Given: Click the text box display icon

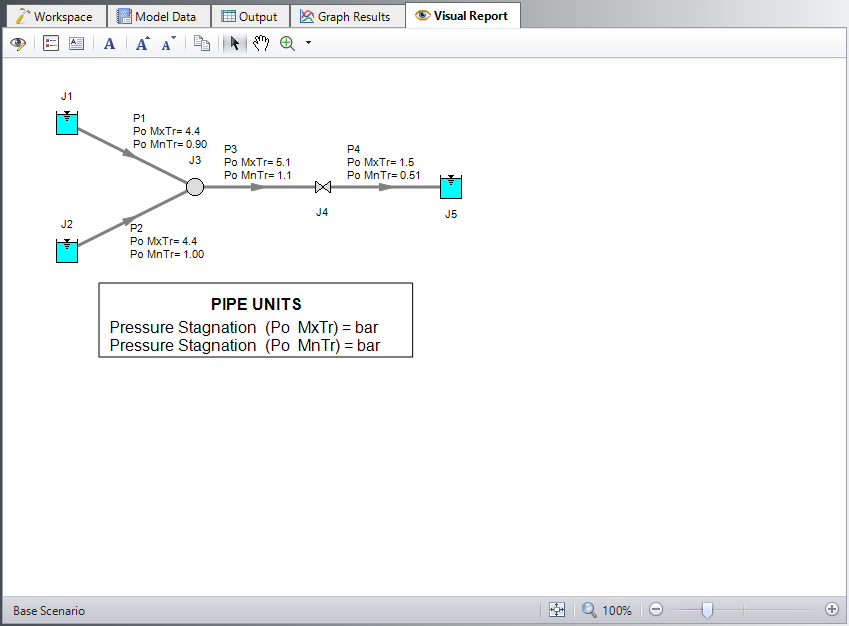Looking at the screenshot, I should [76, 43].
